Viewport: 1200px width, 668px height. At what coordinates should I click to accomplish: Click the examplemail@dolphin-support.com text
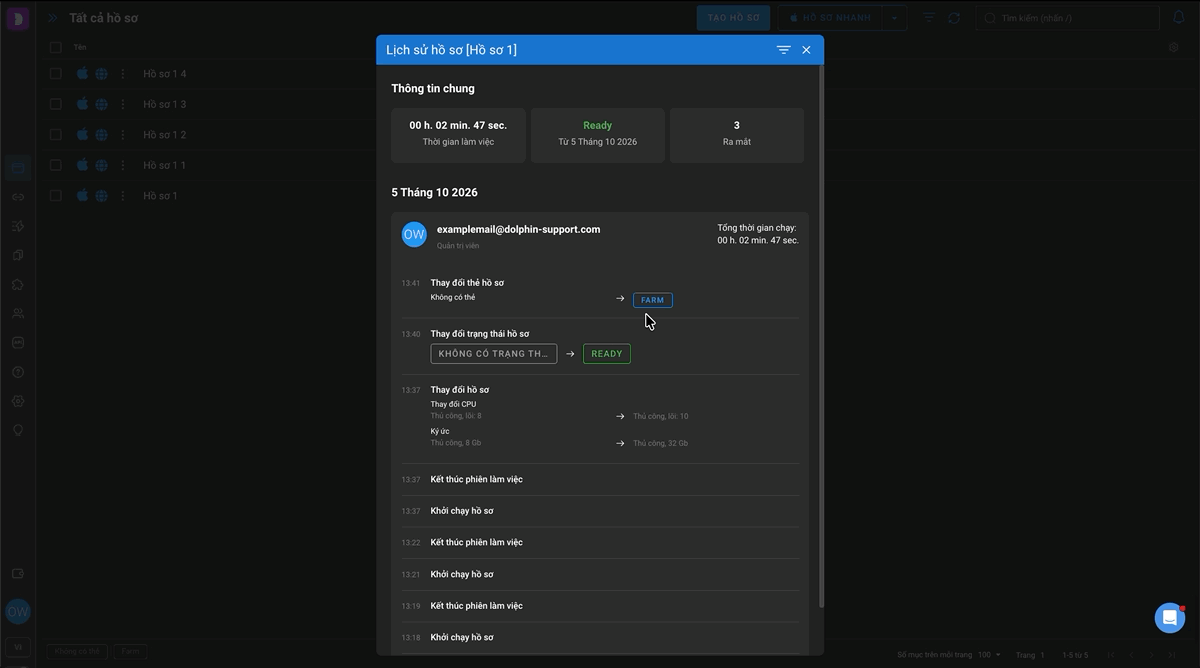pyautogui.click(x=519, y=229)
